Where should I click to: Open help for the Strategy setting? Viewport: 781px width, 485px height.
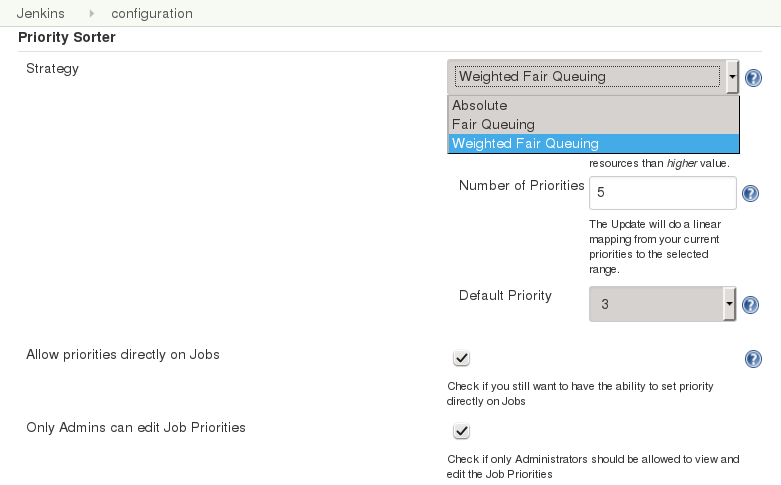[754, 77]
